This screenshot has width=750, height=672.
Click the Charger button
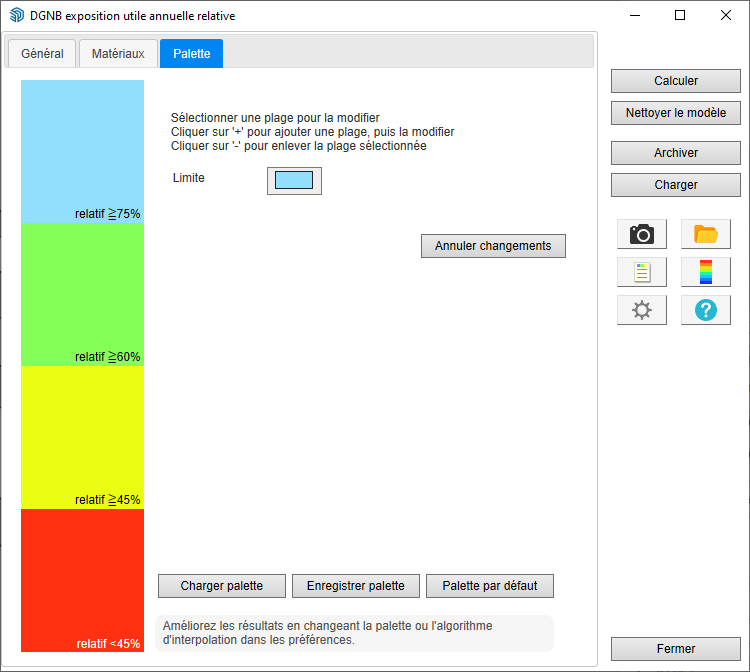[x=675, y=185]
